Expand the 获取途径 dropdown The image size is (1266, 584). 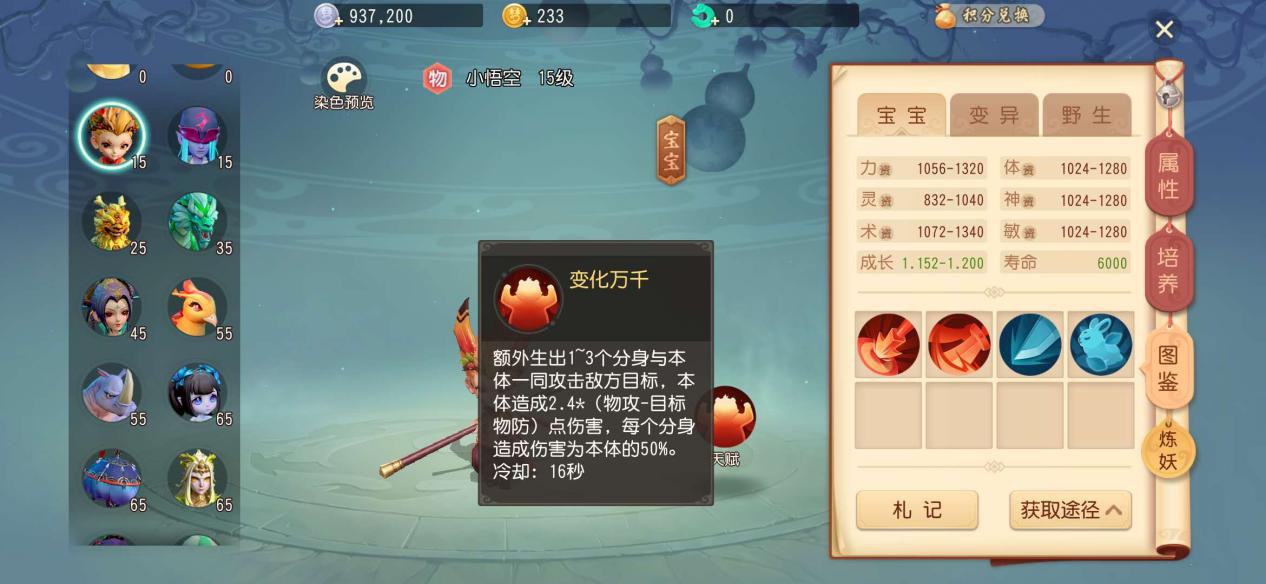click(x=1070, y=510)
